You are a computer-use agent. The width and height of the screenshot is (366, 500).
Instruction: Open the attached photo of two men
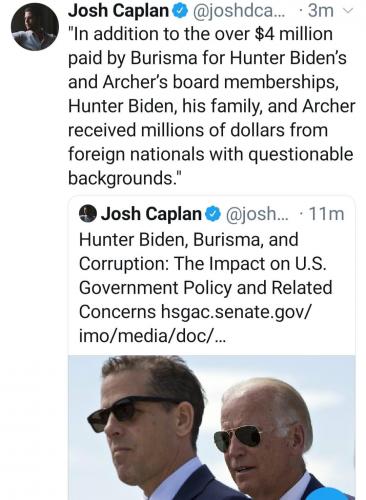tap(212, 427)
